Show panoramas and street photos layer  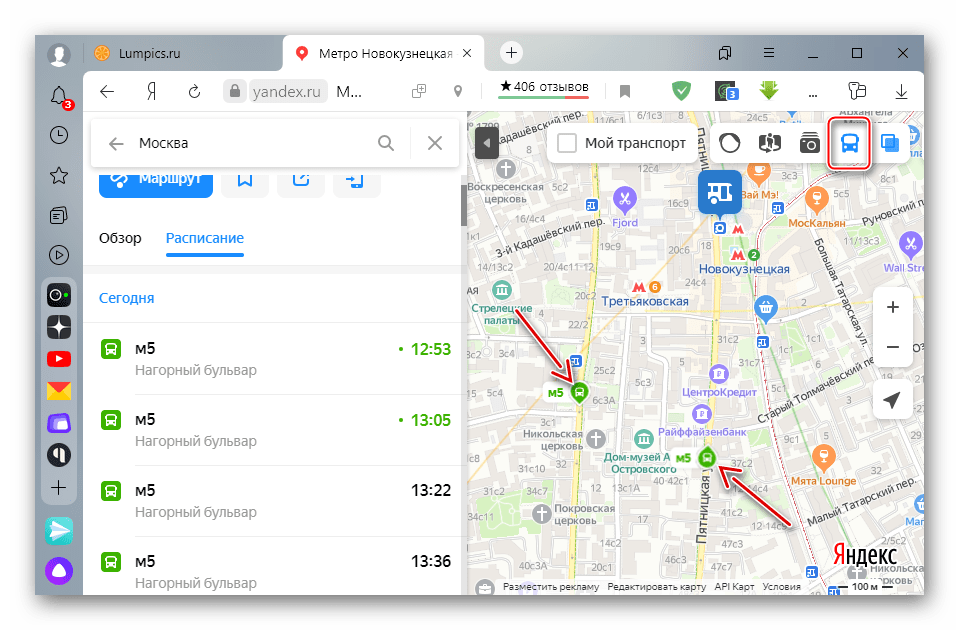point(809,143)
